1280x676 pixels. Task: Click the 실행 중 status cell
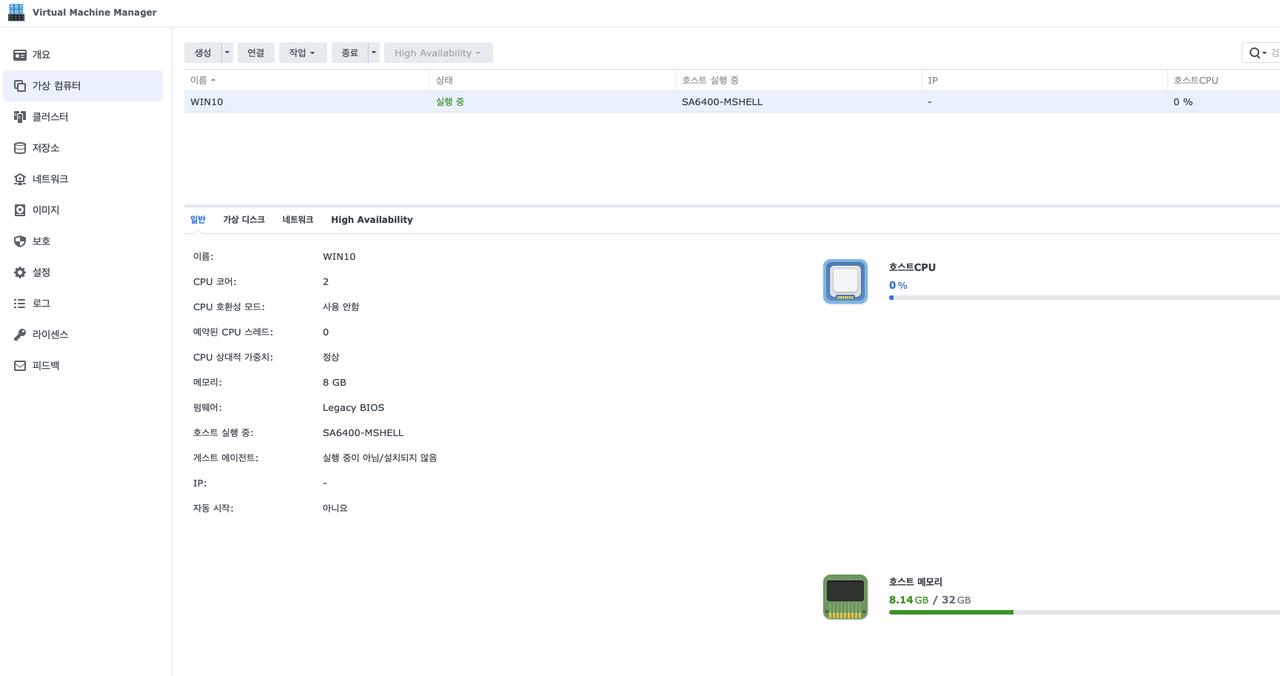tap(450, 102)
